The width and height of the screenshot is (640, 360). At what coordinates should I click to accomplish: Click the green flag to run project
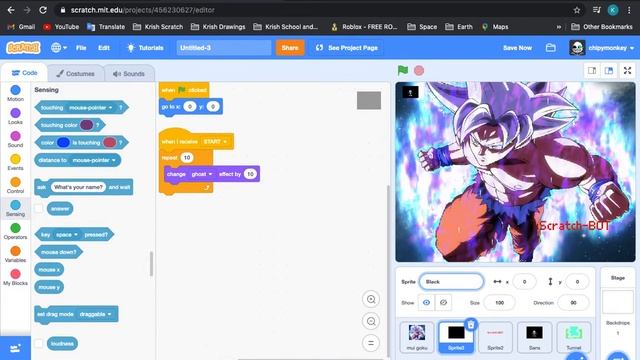pyautogui.click(x=403, y=70)
